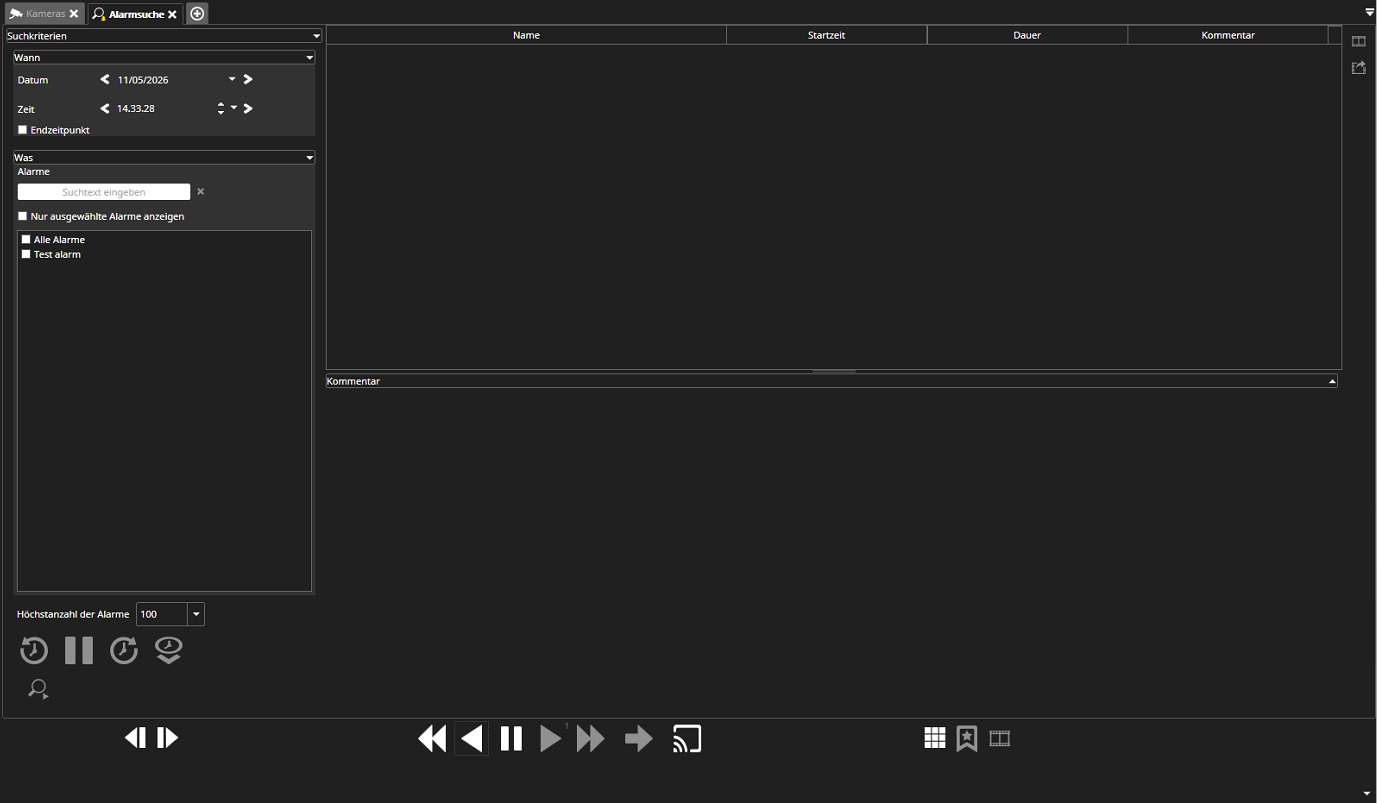This screenshot has height=803, width=1377.
Task: Sort by the Name column header
Action: (x=526, y=35)
